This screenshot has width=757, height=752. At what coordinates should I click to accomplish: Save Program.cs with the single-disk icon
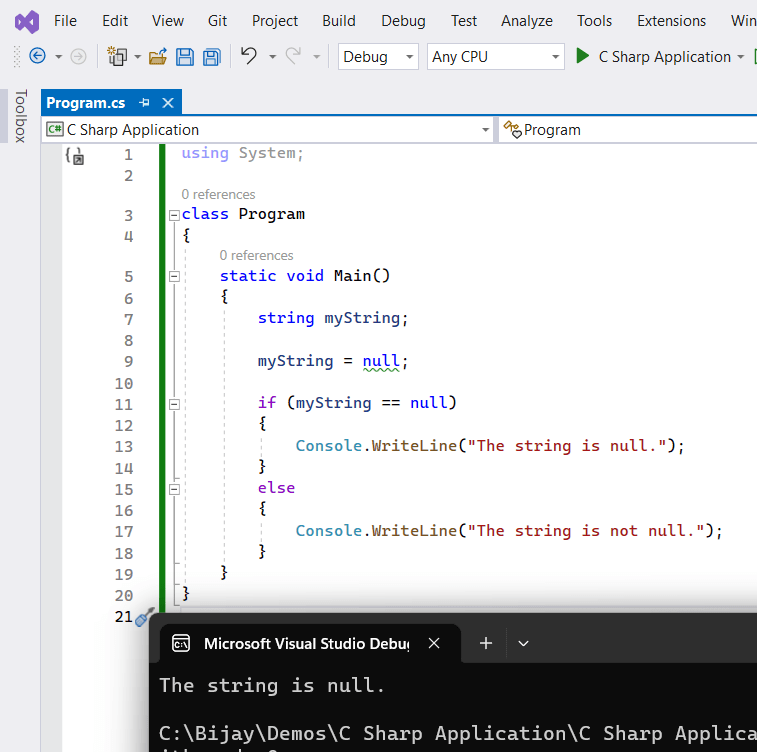tap(184, 56)
